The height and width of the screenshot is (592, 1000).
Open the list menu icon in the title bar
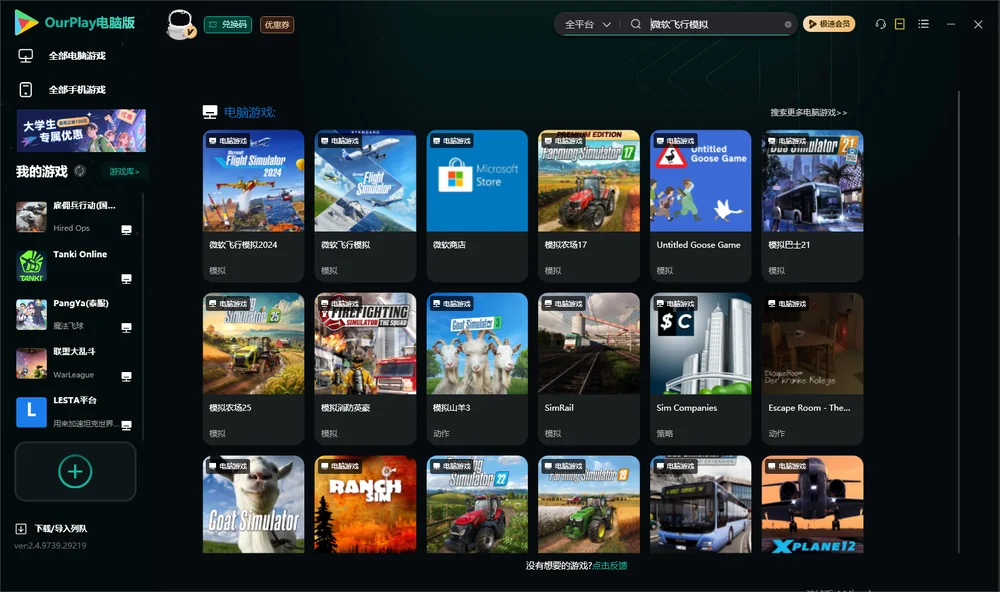coord(923,24)
